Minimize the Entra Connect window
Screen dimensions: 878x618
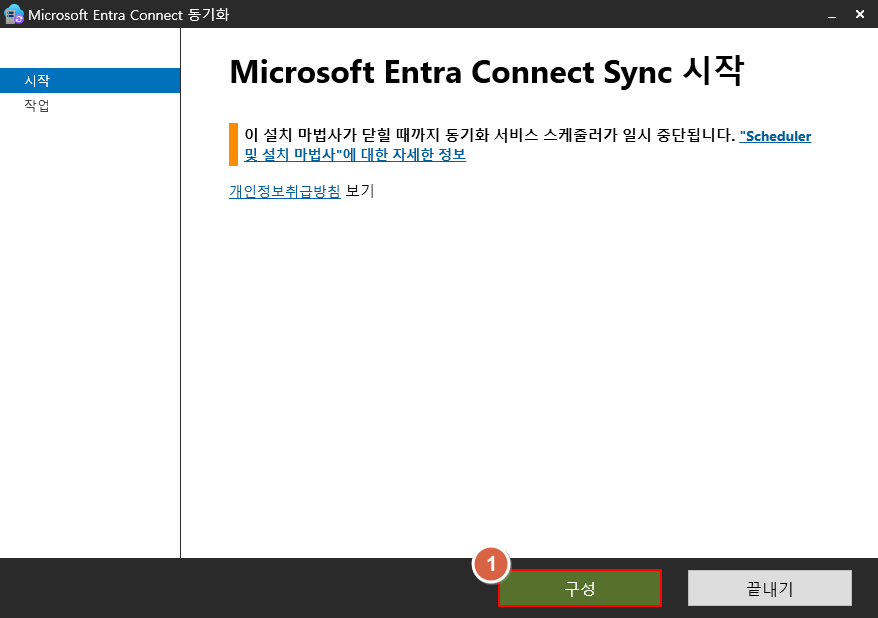click(832, 15)
